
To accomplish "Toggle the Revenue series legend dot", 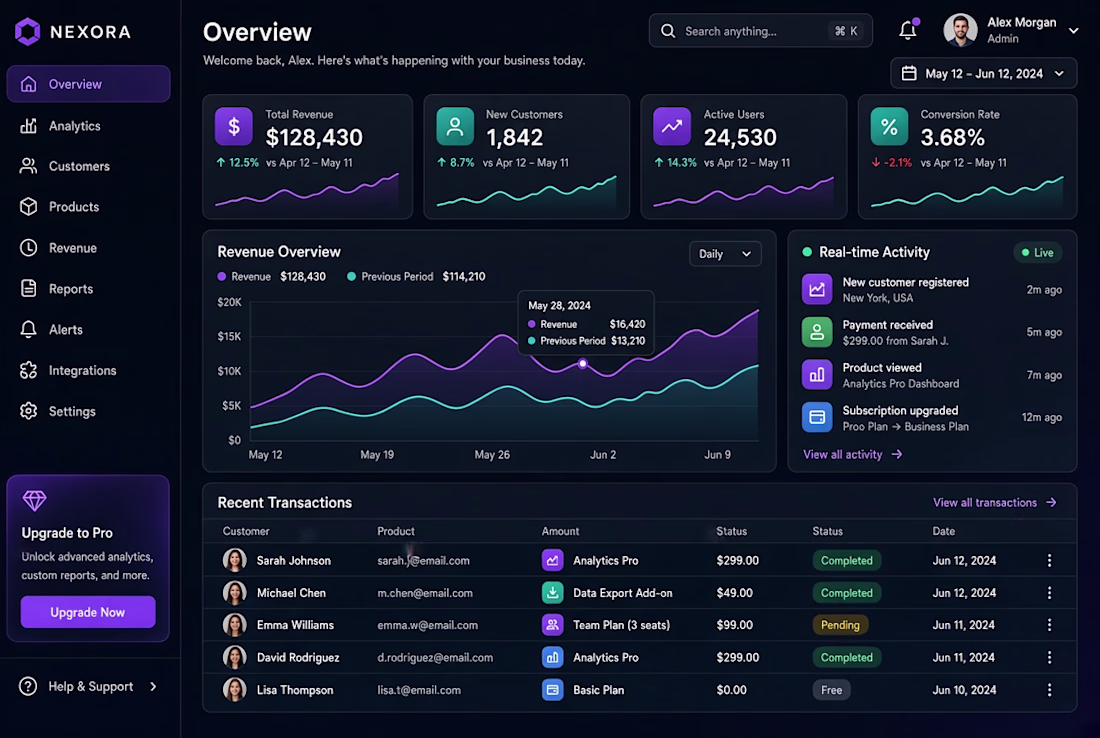I will 222,276.
